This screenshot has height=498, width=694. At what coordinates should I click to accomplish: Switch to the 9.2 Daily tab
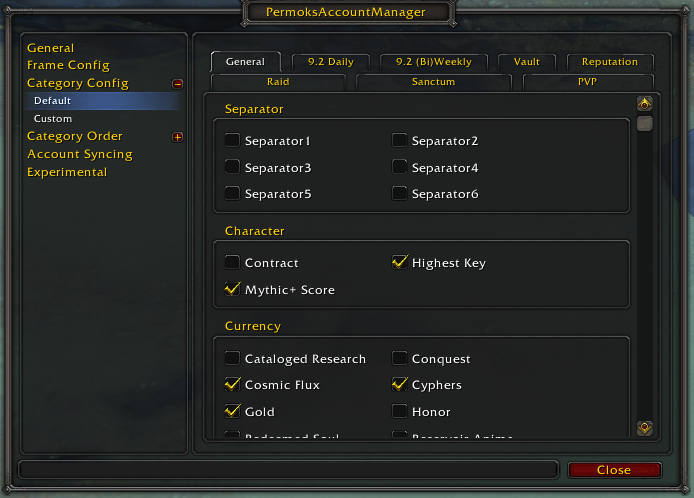tap(331, 62)
